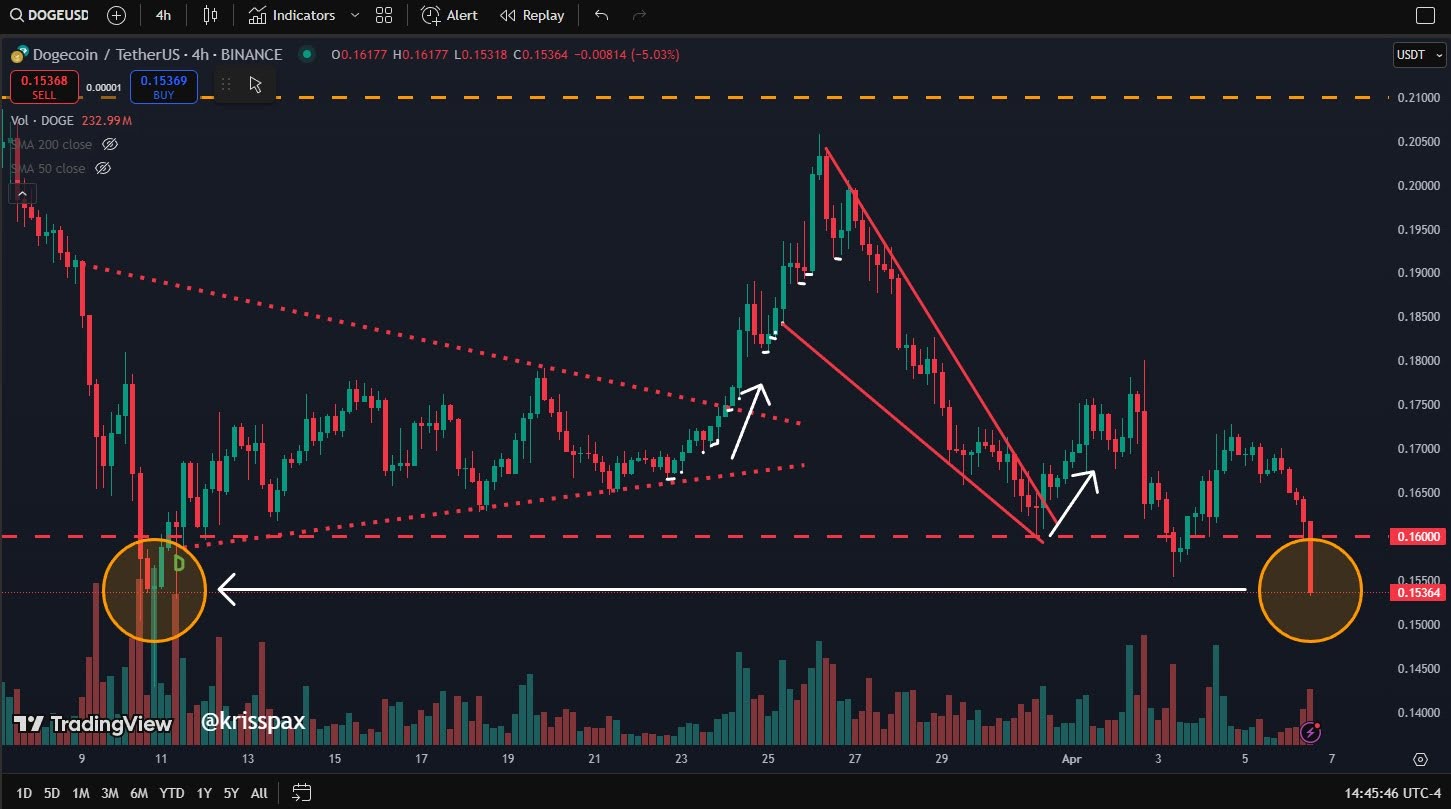Open the go to date calendar icon
1451x809 pixels.
(x=301, y=793)
